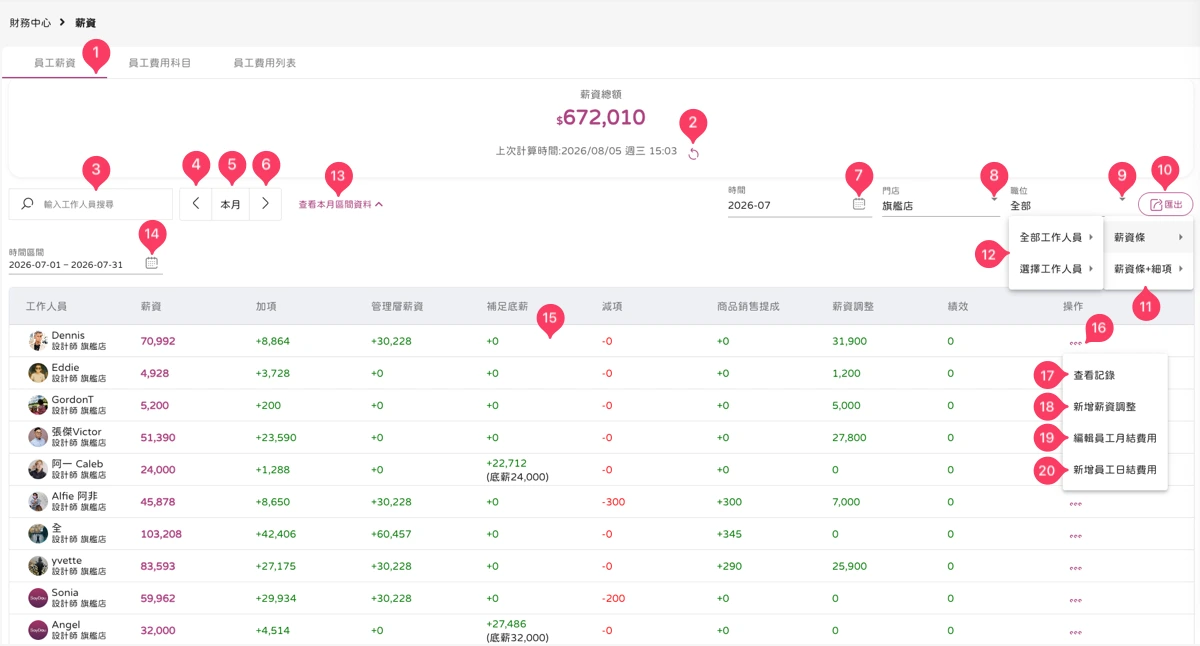Switch to the 員工費用列表 tab
The image size is (1200, 646).
point(265,62)
